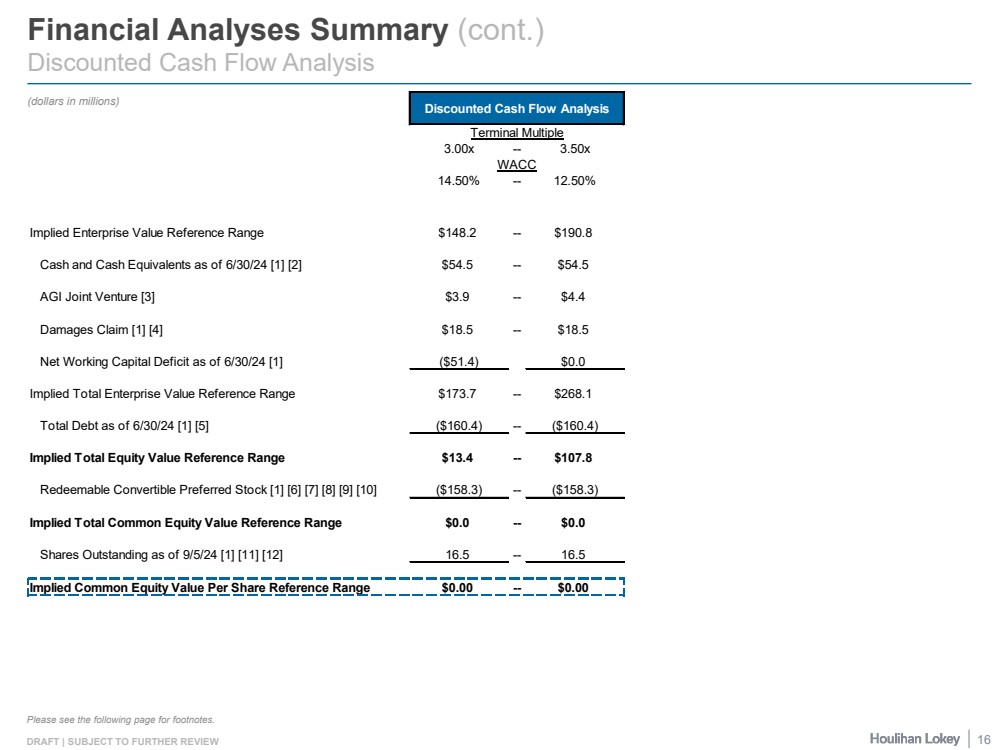Click the Implied Common Equity Value Per Share label

(200, 588)
